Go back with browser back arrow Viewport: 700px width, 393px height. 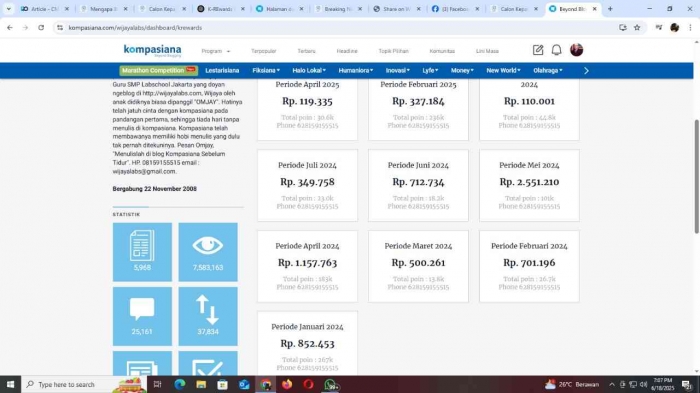[x=10, y=28]
